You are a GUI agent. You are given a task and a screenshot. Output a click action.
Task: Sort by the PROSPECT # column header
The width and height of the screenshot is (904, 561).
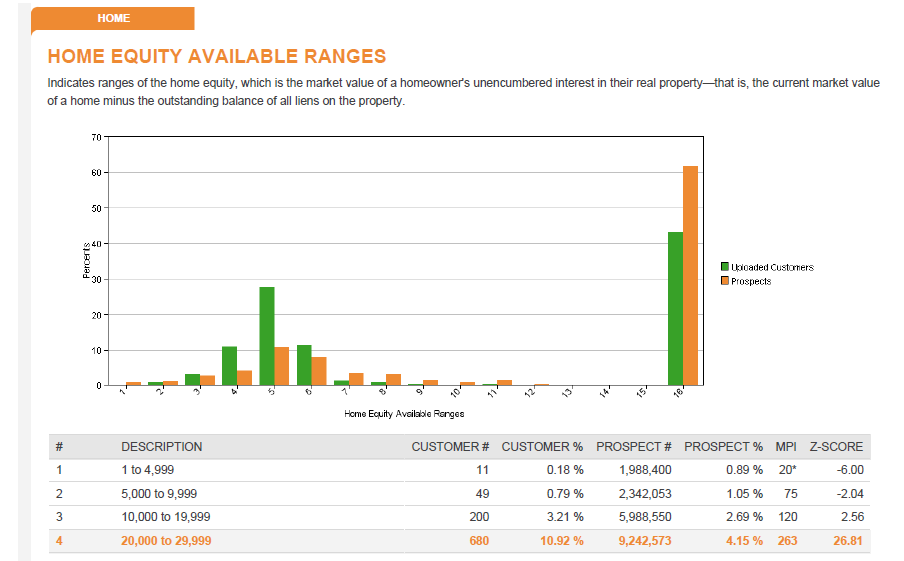pyautogui.click(x=634, y=447)
